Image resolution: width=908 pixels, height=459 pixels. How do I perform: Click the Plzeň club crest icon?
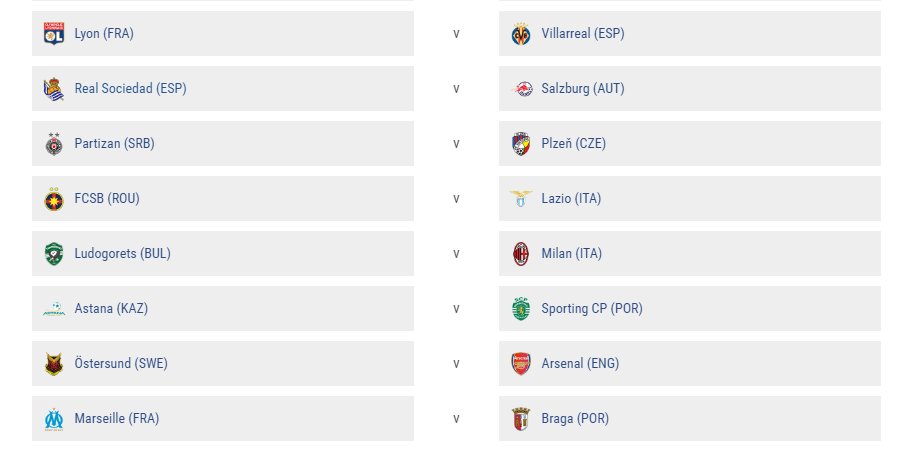[521, 144]
